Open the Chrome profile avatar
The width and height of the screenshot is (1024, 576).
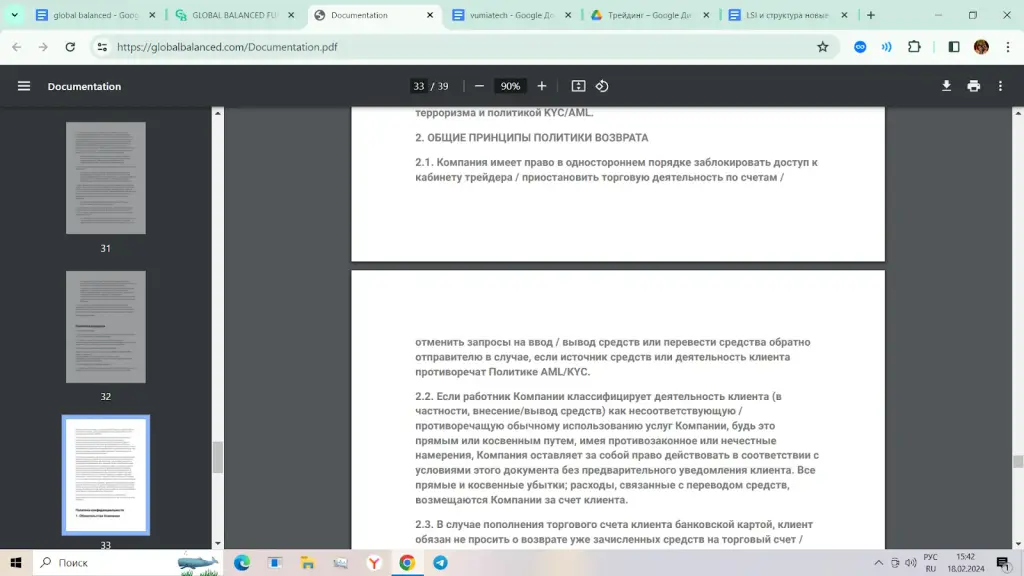pyautogui.click(x=981, y=47)
